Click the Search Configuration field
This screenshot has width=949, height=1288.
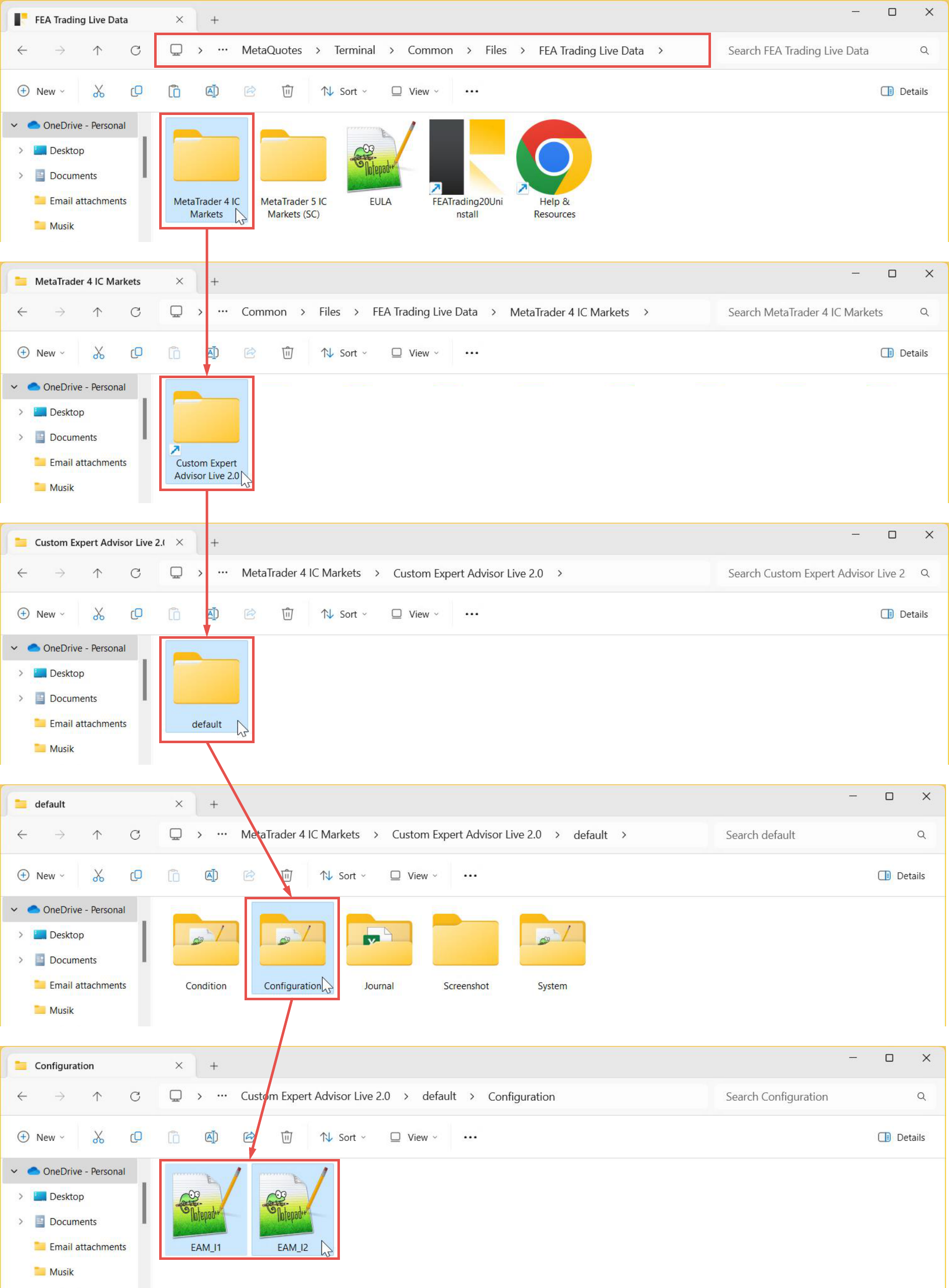[825, 1097]
